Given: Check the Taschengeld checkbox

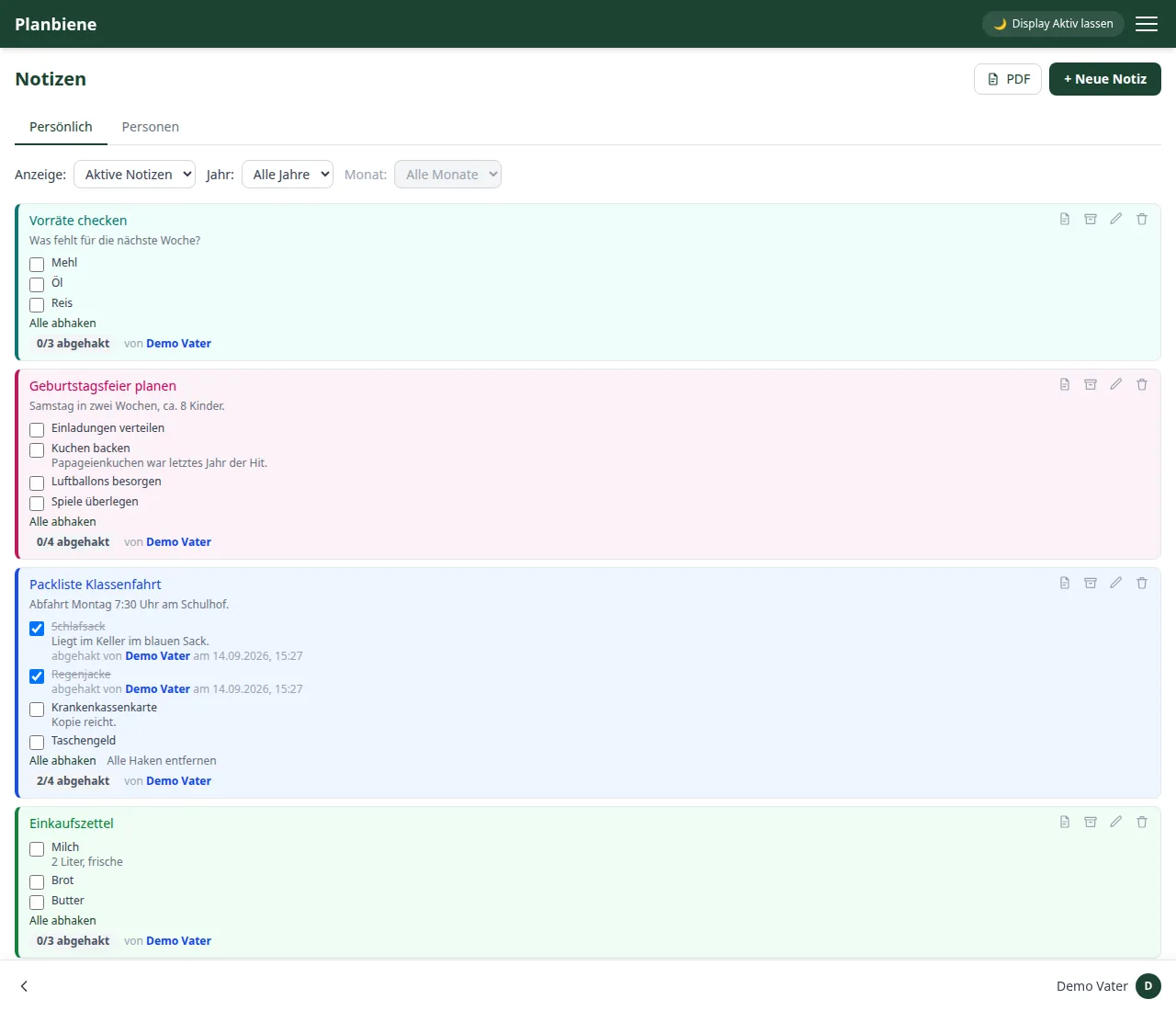Looking at the screenshot, I should [37, 743].
